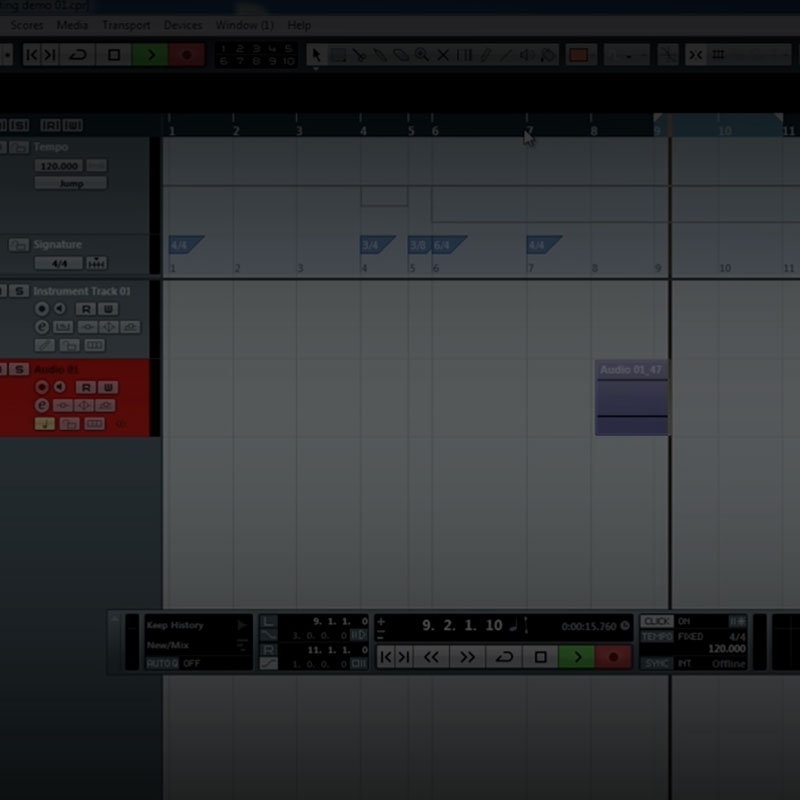Open the Window (1) menu
Viewport: 800px width, 800px height.
tap(245, 25)
